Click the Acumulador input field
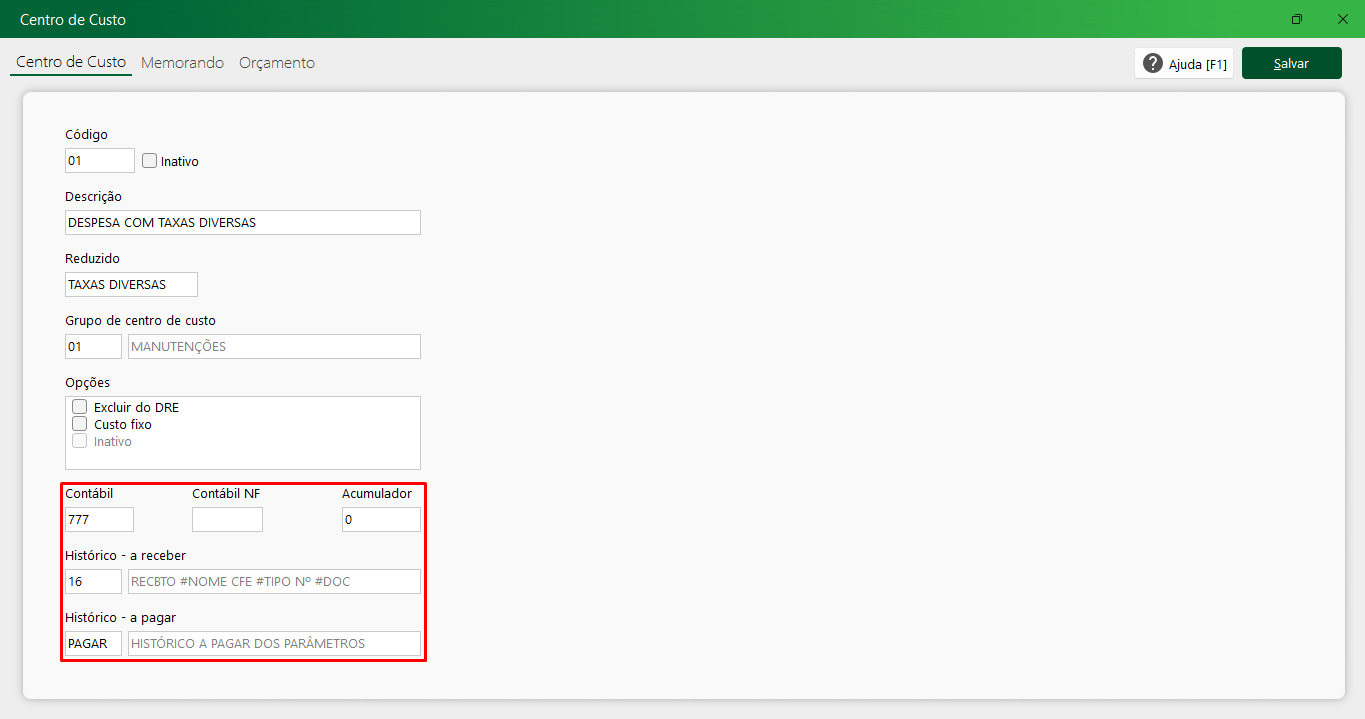Viewport: 1365px width, 719px height. 381,519
